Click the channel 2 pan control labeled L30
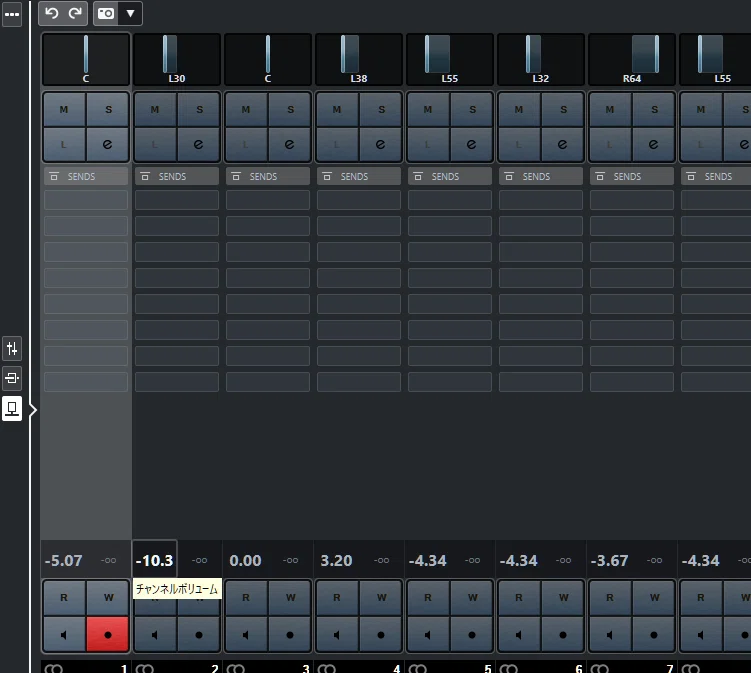This screenshot has width=751, height=673. 177,59
